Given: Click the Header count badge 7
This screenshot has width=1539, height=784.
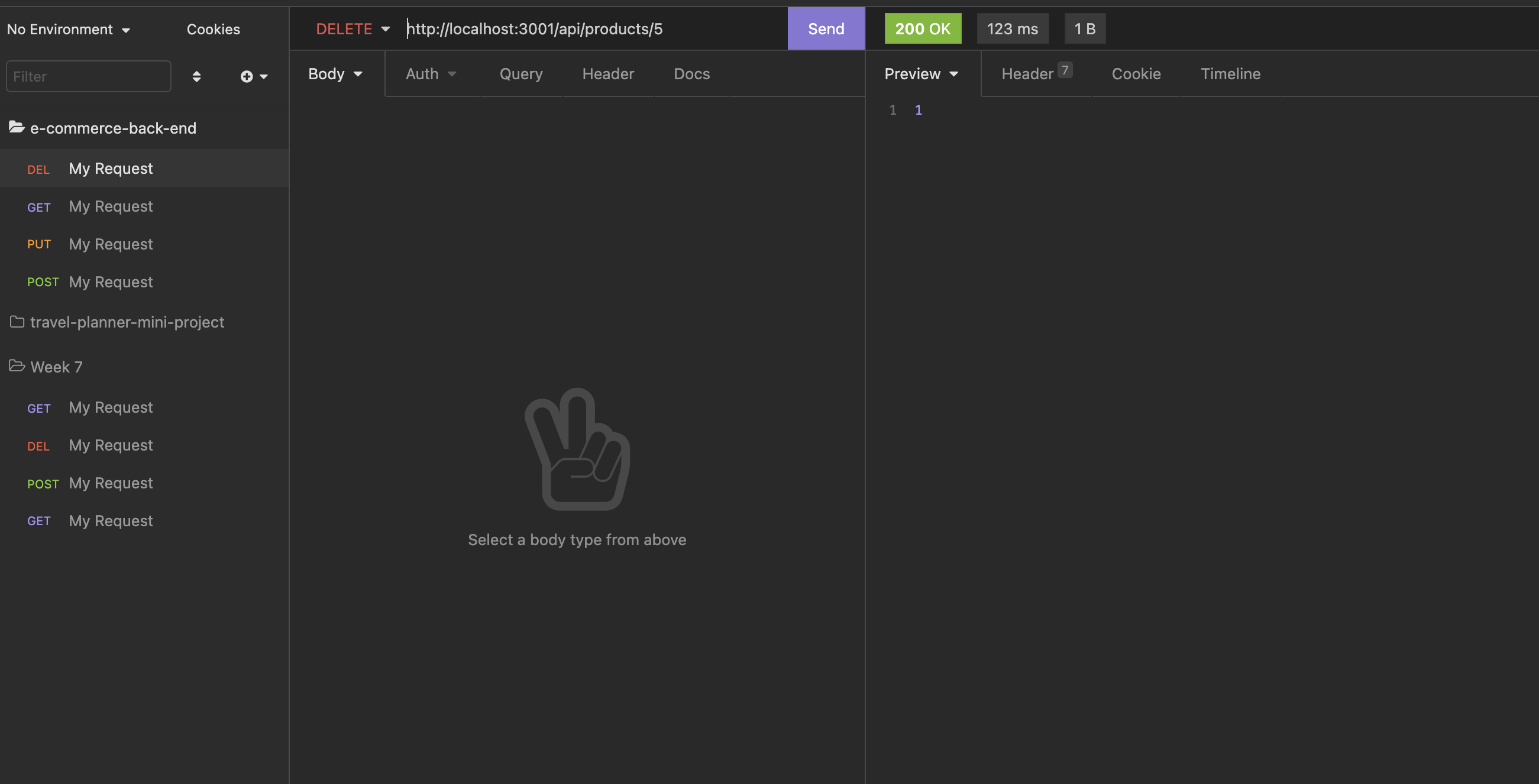Looking at the screenshot, I should 1065,70.
